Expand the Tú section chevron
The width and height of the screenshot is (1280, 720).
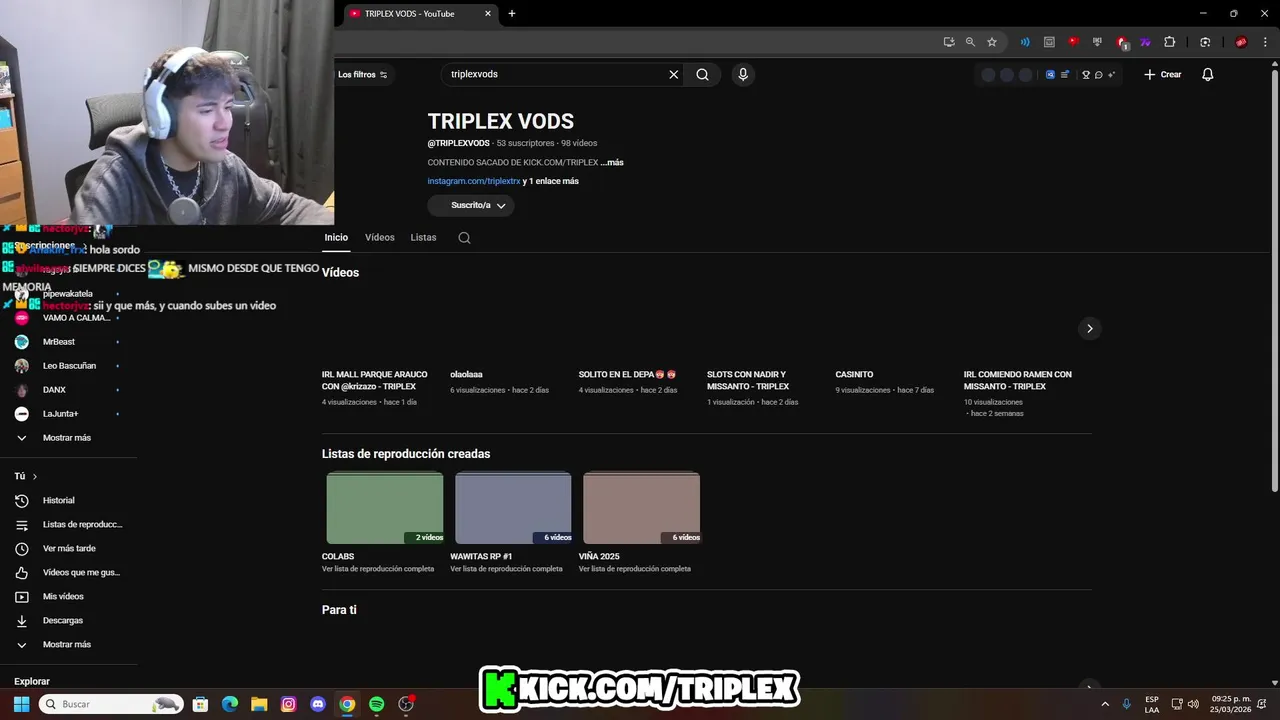coord(35,476)
